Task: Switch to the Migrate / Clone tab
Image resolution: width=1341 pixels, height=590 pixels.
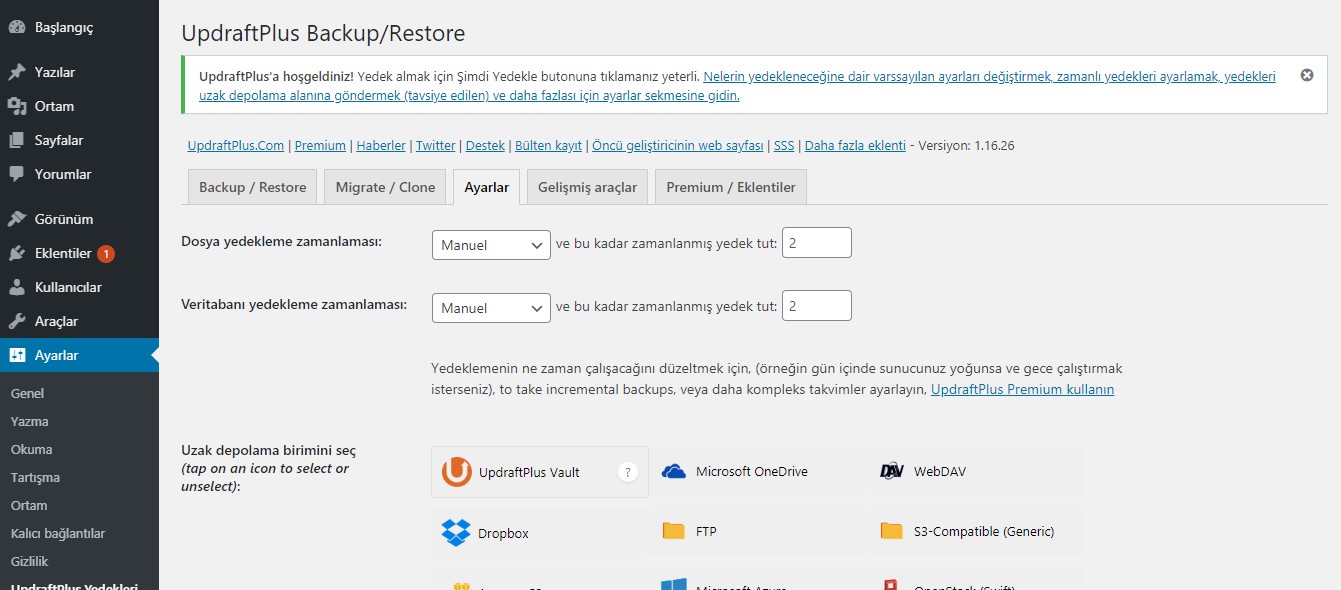Action: pos(385,187)
